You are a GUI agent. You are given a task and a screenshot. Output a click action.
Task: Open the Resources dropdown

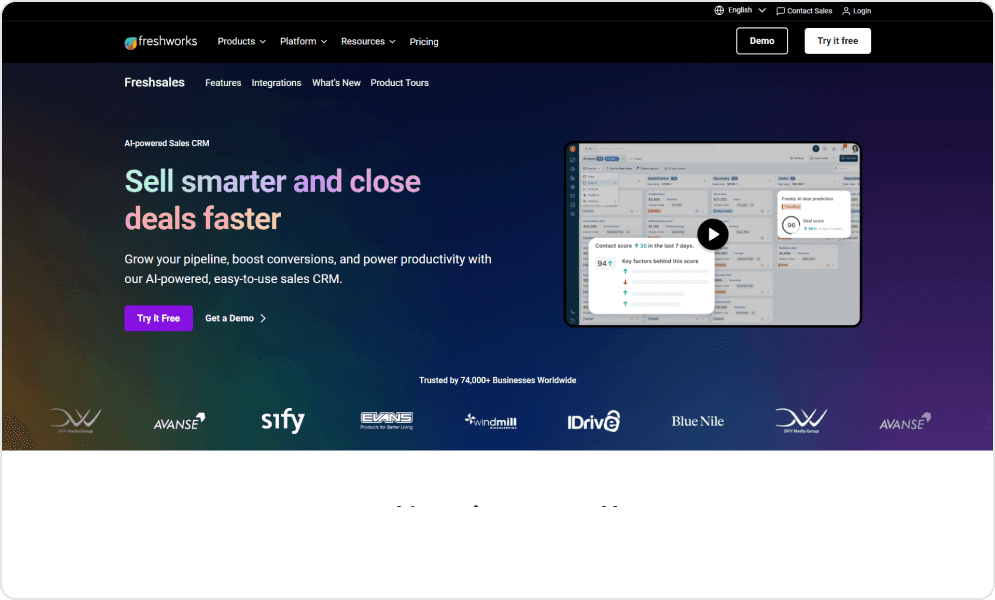pos(367,41)
